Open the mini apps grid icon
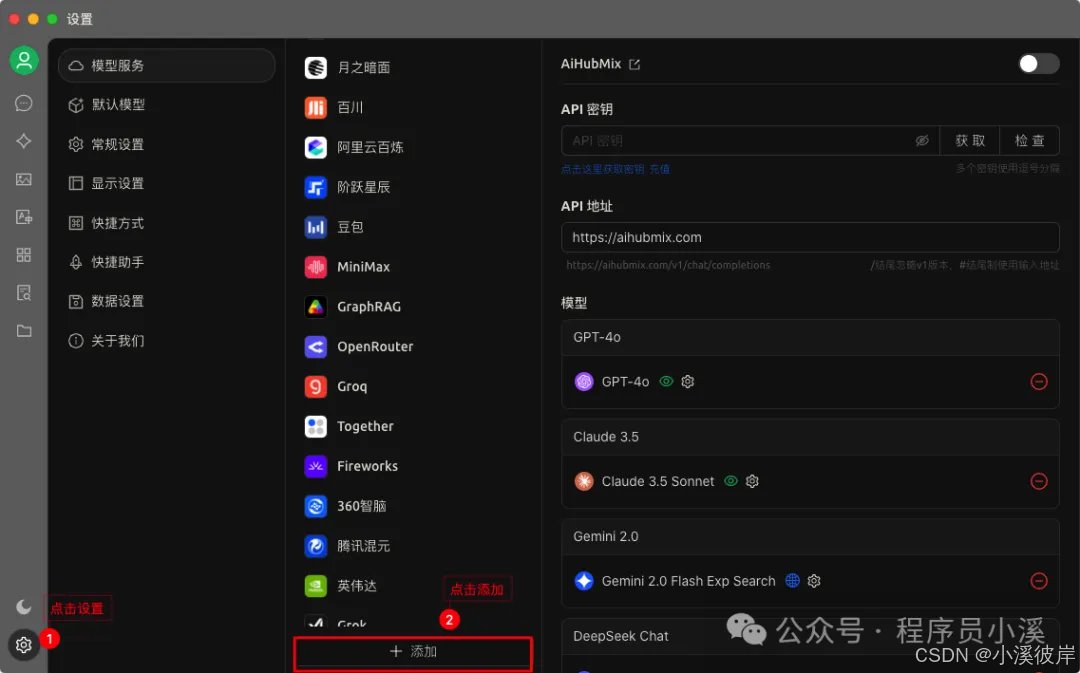Image resolution: width=1080 pixels, height=673 pixels. pyautogui.click(x=23, y=255)
